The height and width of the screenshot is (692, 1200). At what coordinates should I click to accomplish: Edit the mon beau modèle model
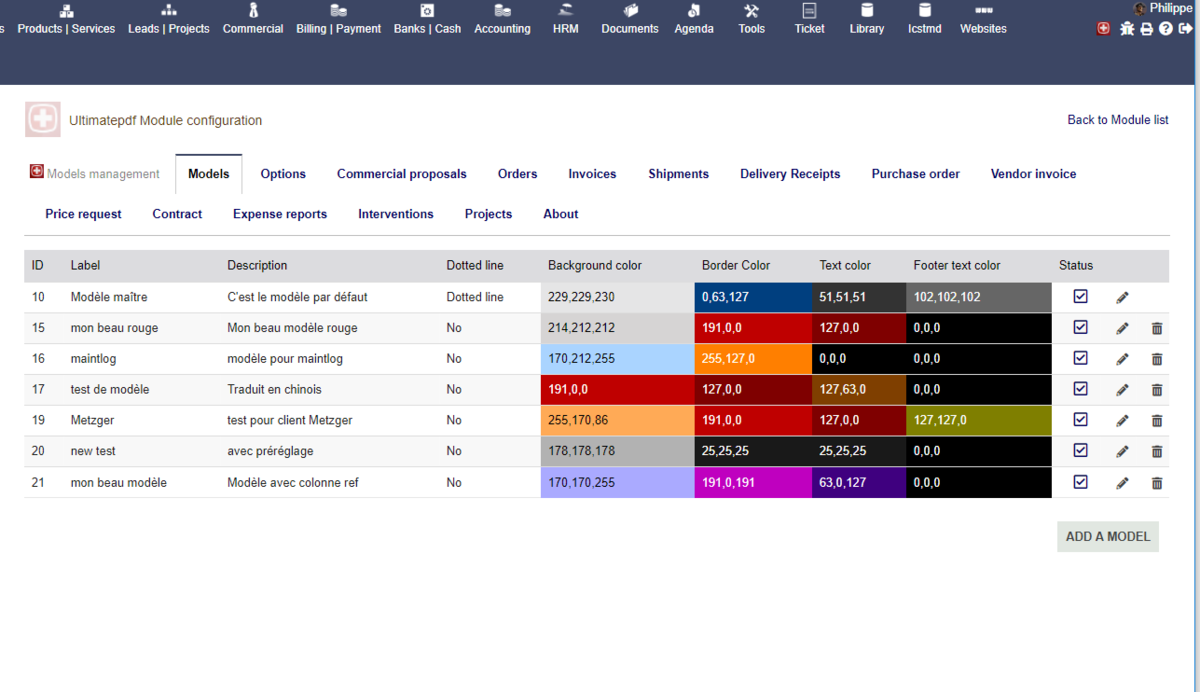click(x=1123, y=483)
